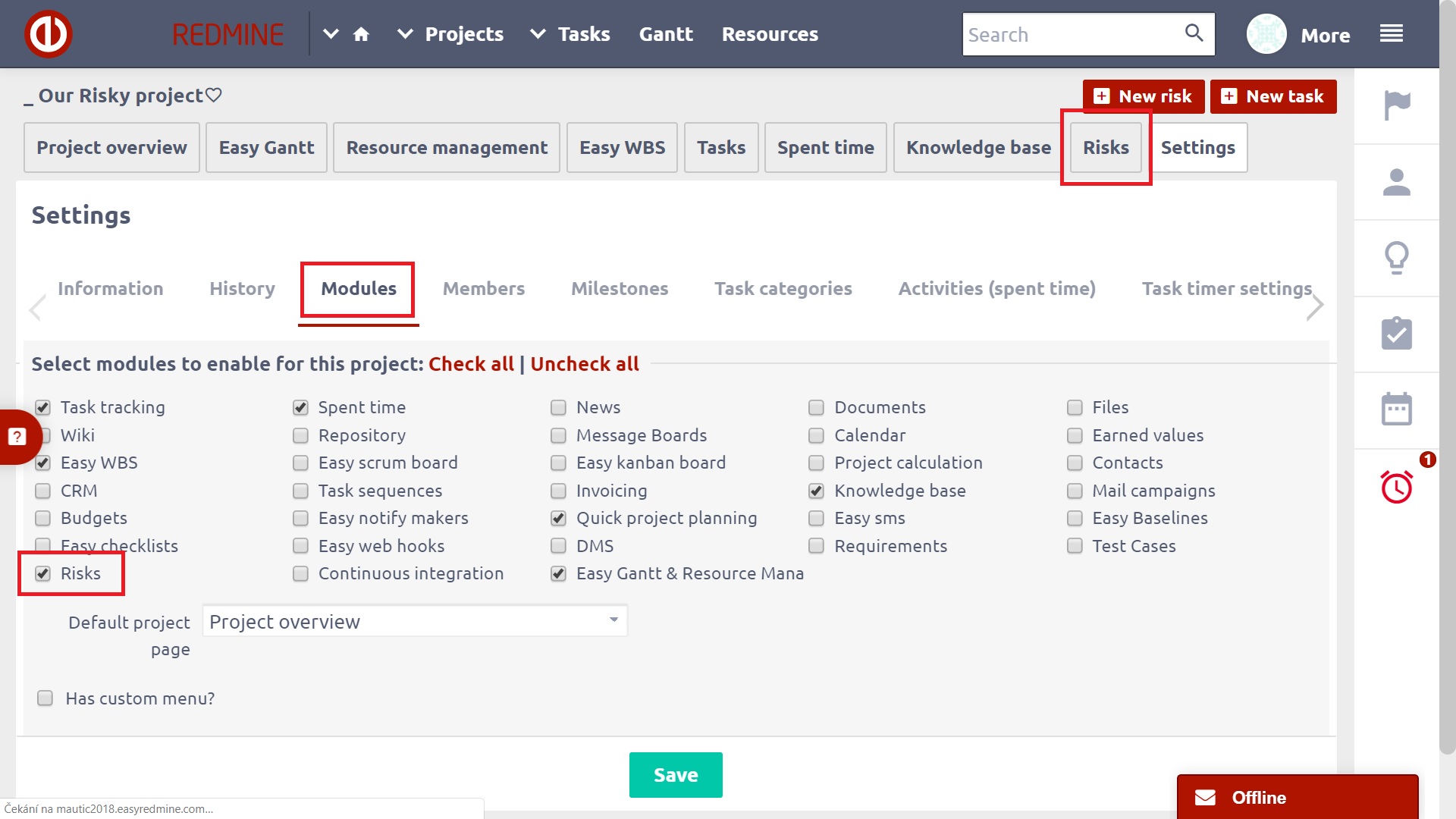Screen dimensions: 1456x819
Task: Open the Risks project tab
Action: click(1106, 148)
